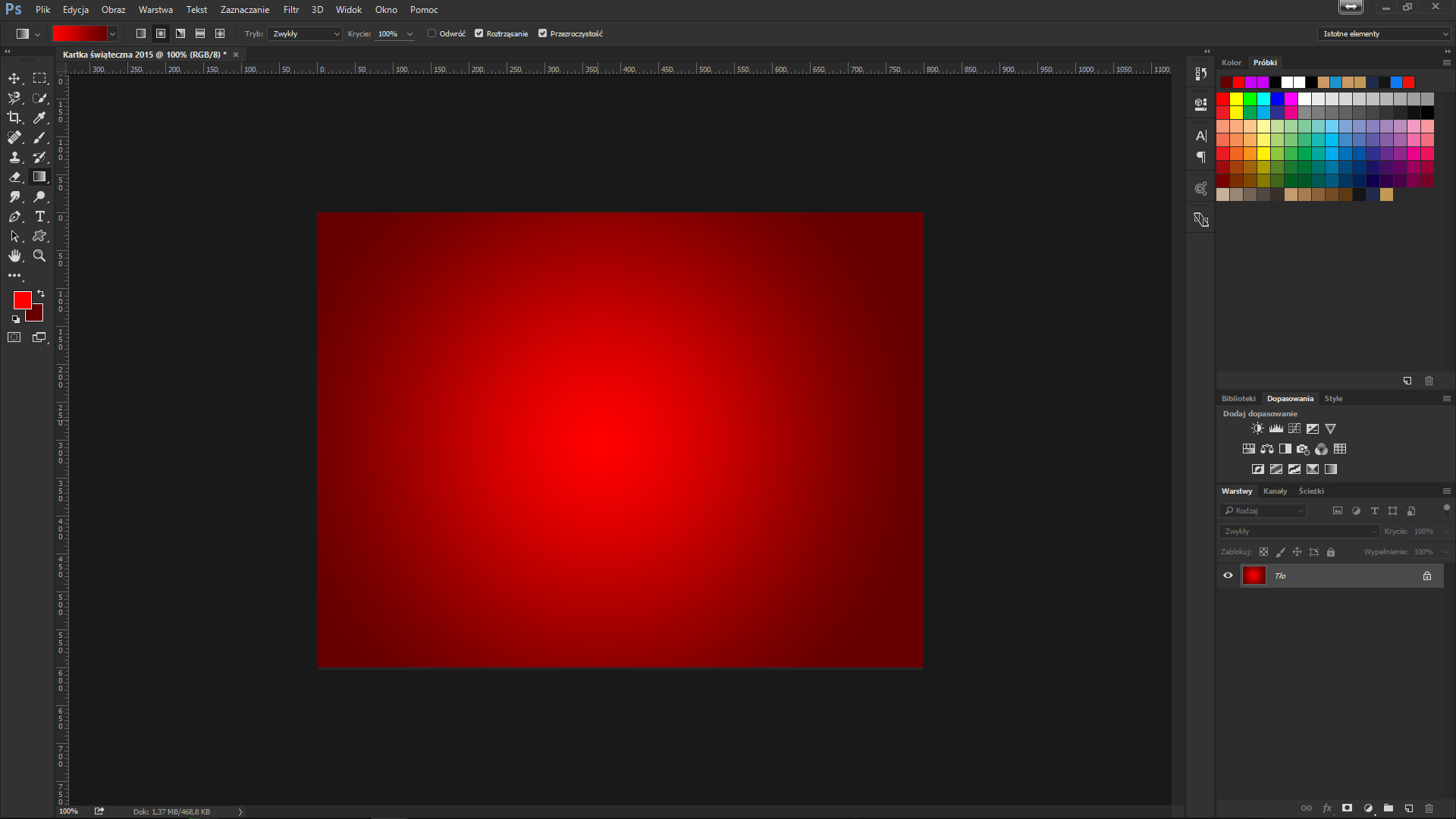Expand the gradient preset picker arrow
The height and width of the screenshot is (819, 1456).
click(x=112, y=33)
